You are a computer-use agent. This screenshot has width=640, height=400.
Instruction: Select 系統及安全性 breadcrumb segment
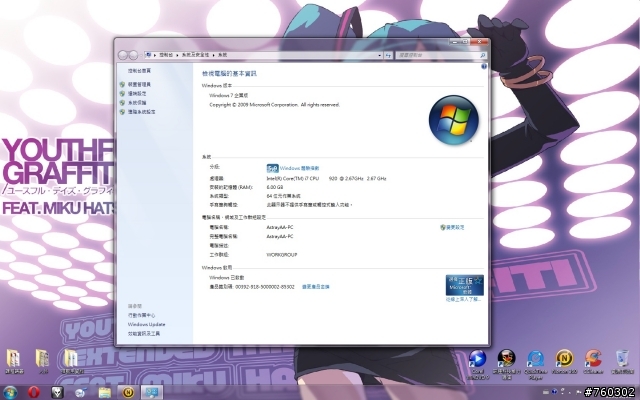pyautogui.click(x=196, y=55)
